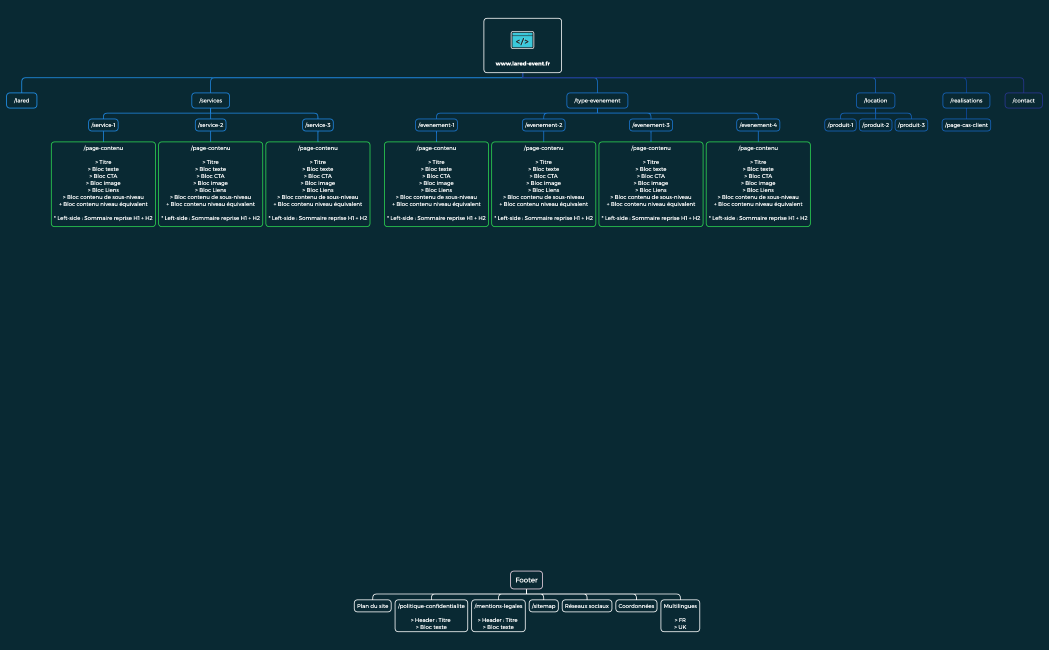Select the /evenement-1 node
Viewport: 1049px width, 650px height.
click(x=436, y=124)
